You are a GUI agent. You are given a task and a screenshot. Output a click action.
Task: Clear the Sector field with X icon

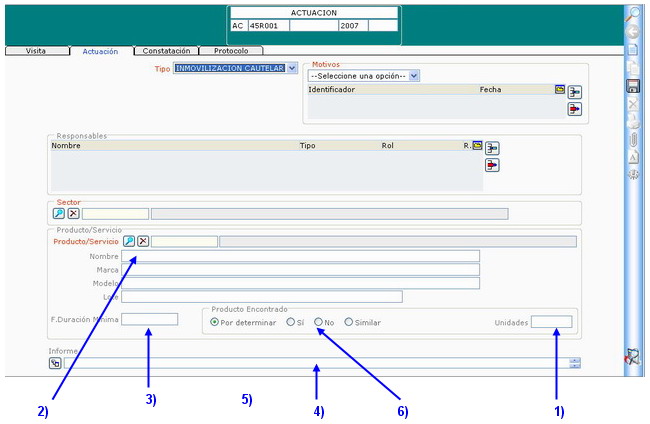pos(73,213)
